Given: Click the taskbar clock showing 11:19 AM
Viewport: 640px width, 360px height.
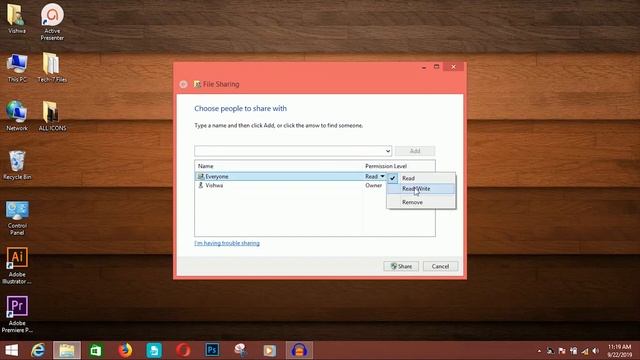Looking at the screenshot, I should pyautogui.click(x=619, y=351).
